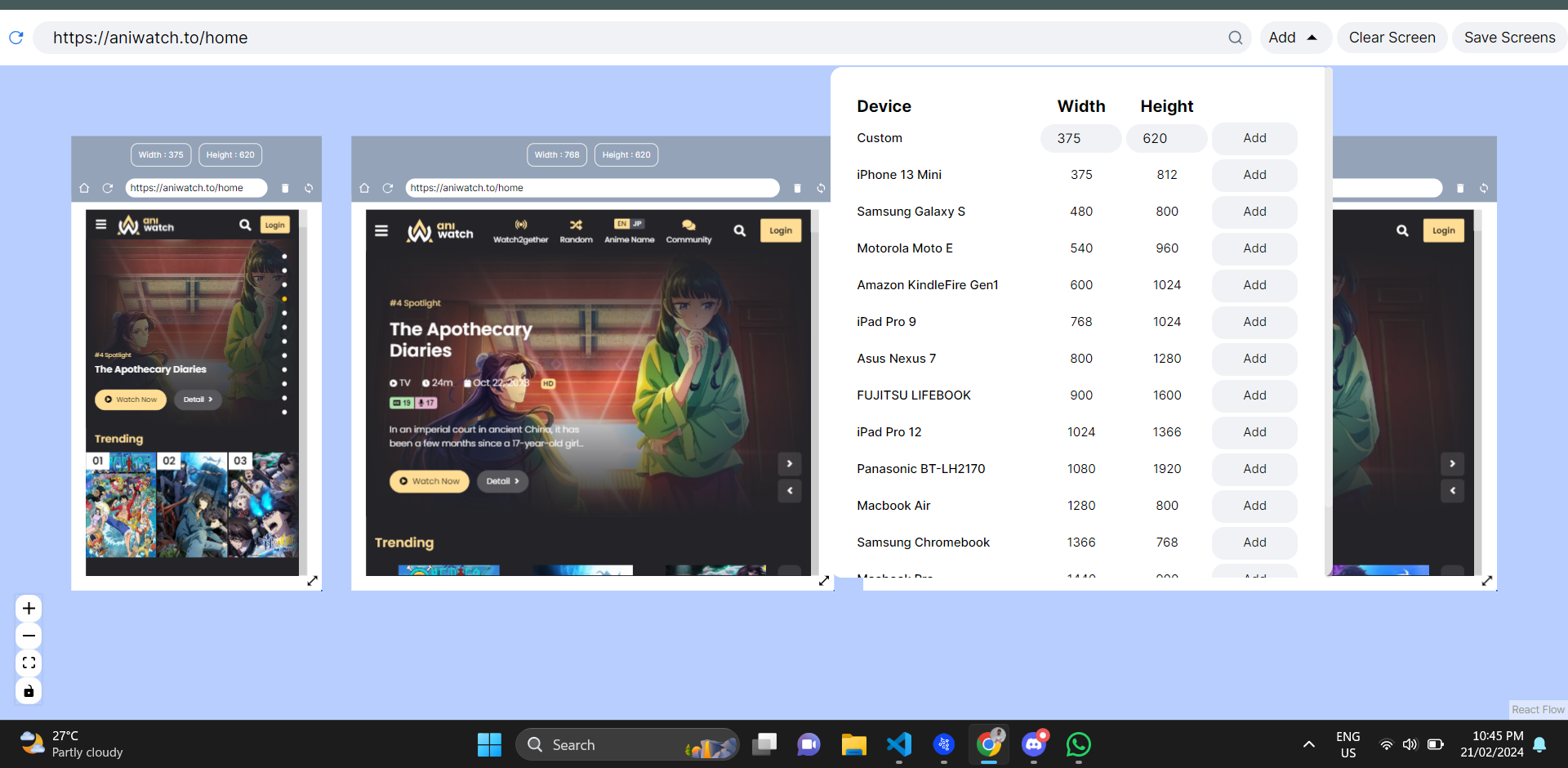Open hamburger menu in 375-width preview

tap(101, 224)
